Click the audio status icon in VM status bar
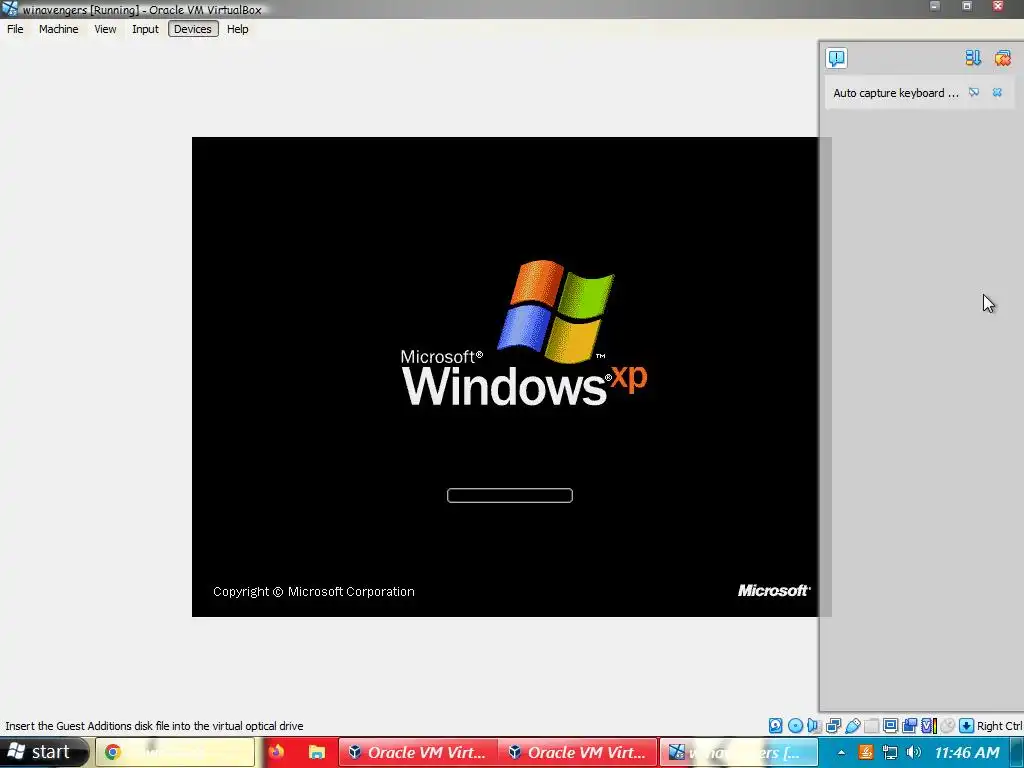 (x=813, y=726)
